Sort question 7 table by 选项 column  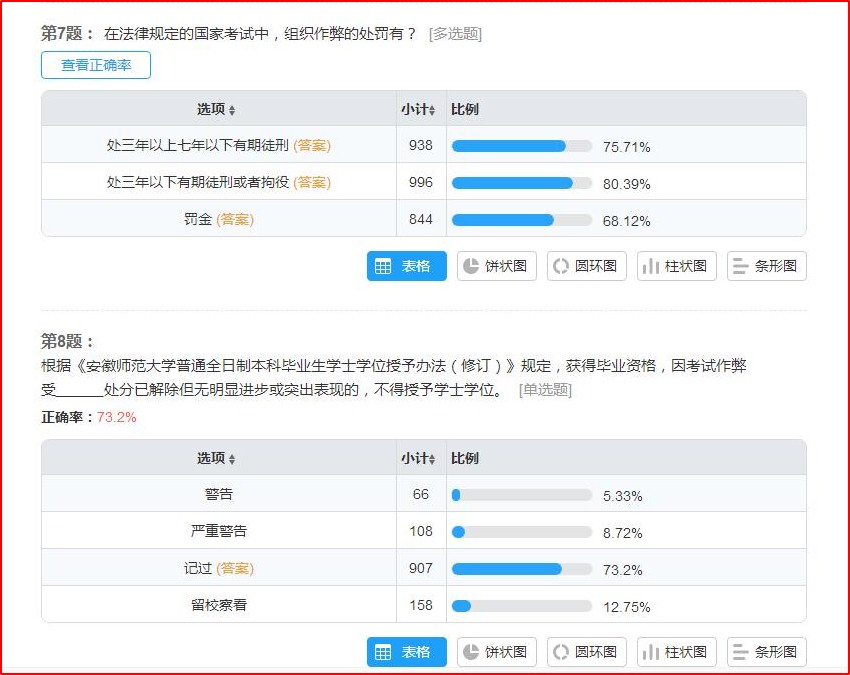(217, 109)
